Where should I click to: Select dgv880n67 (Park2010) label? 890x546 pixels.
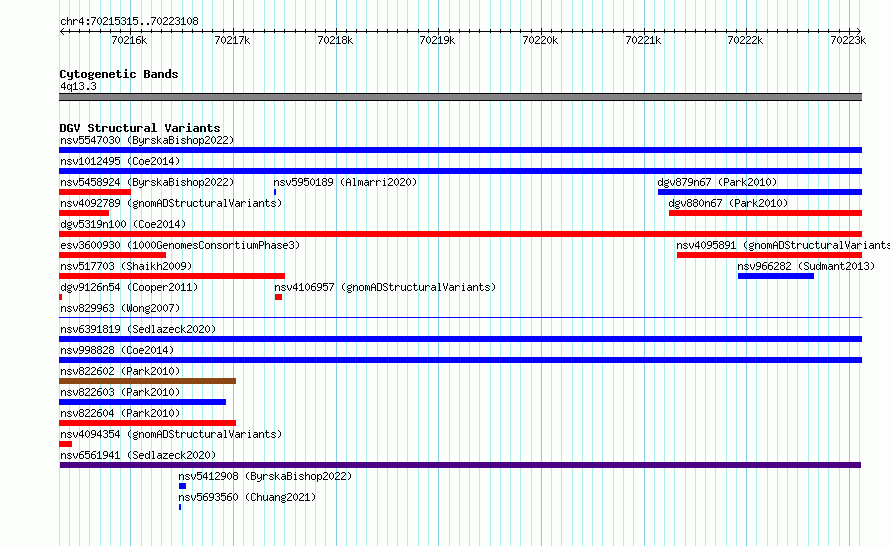728,203
